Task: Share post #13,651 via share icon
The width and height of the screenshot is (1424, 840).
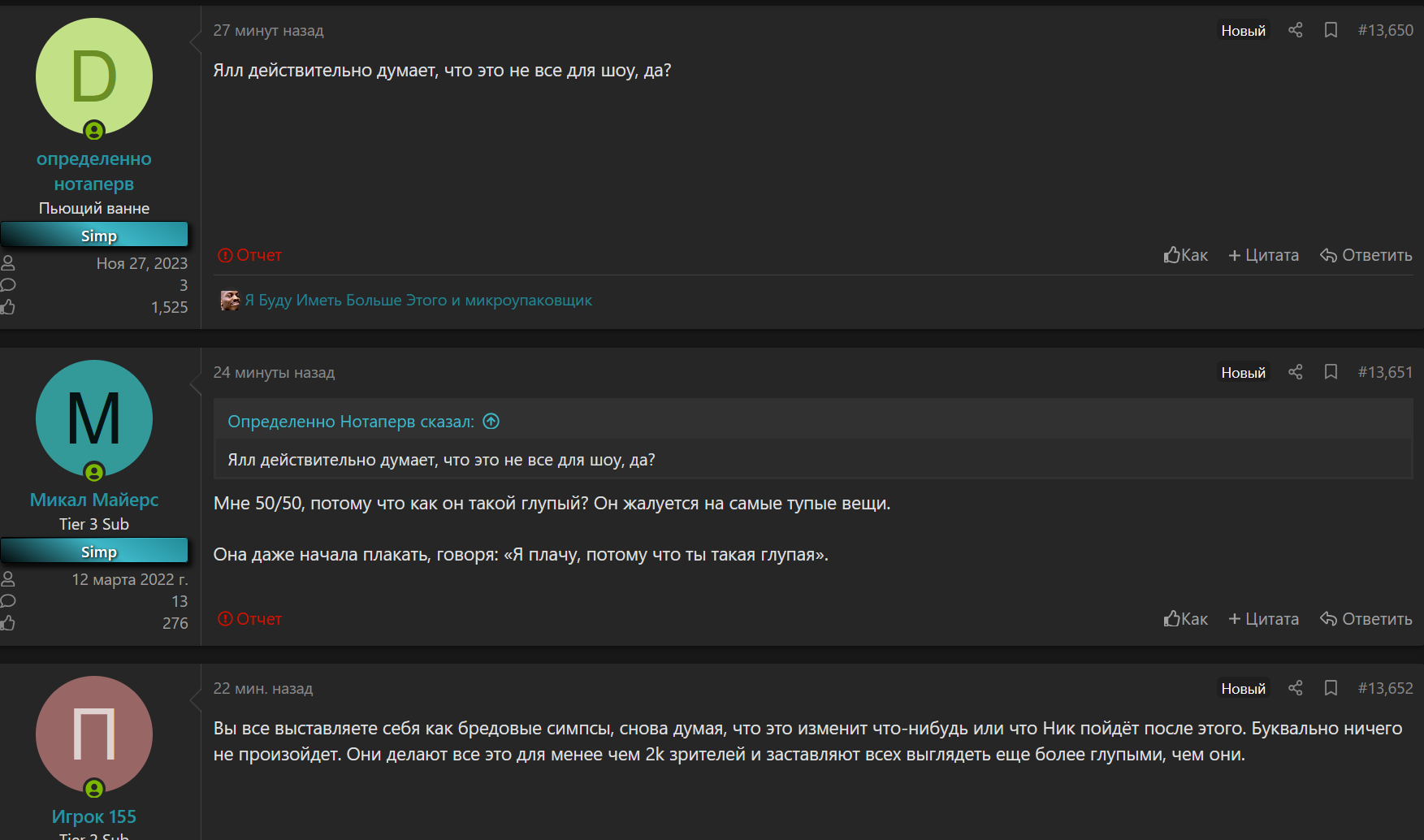Action: point(1295,372)
